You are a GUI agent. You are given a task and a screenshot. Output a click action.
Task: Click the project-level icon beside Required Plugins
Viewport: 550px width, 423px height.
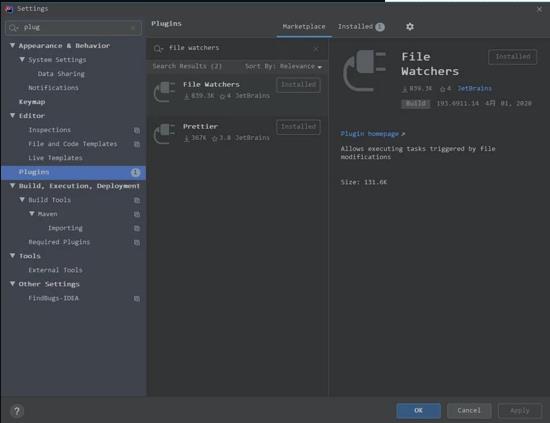tap(137, 242)
